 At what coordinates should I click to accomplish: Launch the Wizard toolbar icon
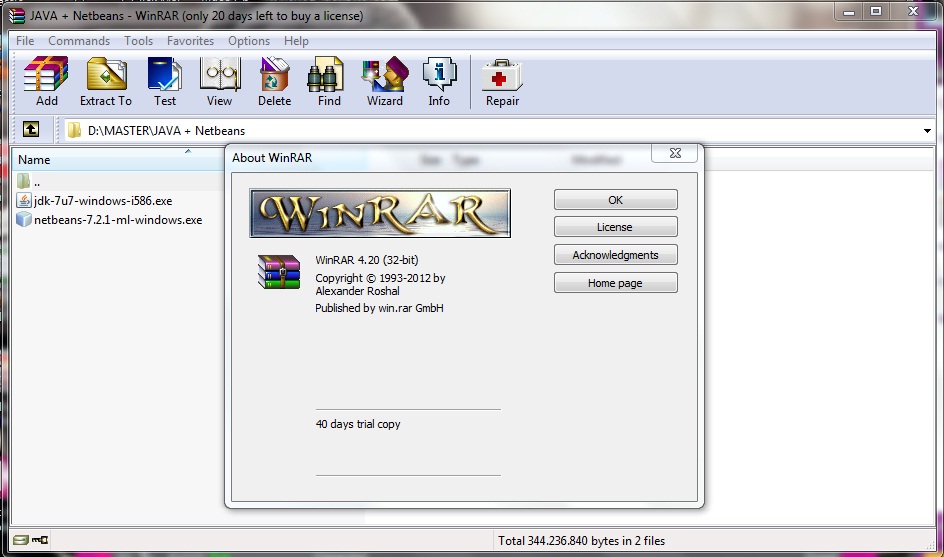point(385,73)
